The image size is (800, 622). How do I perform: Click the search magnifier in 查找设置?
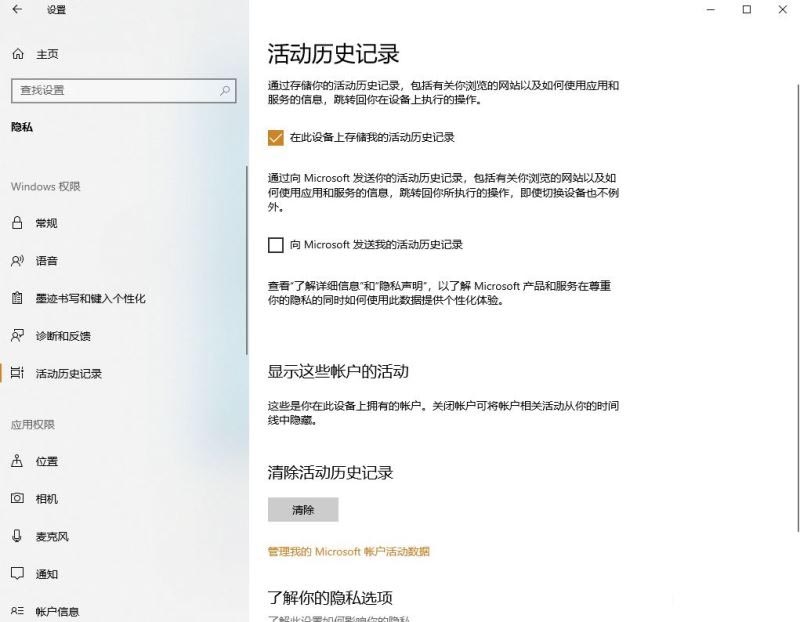tap(225, 90)
